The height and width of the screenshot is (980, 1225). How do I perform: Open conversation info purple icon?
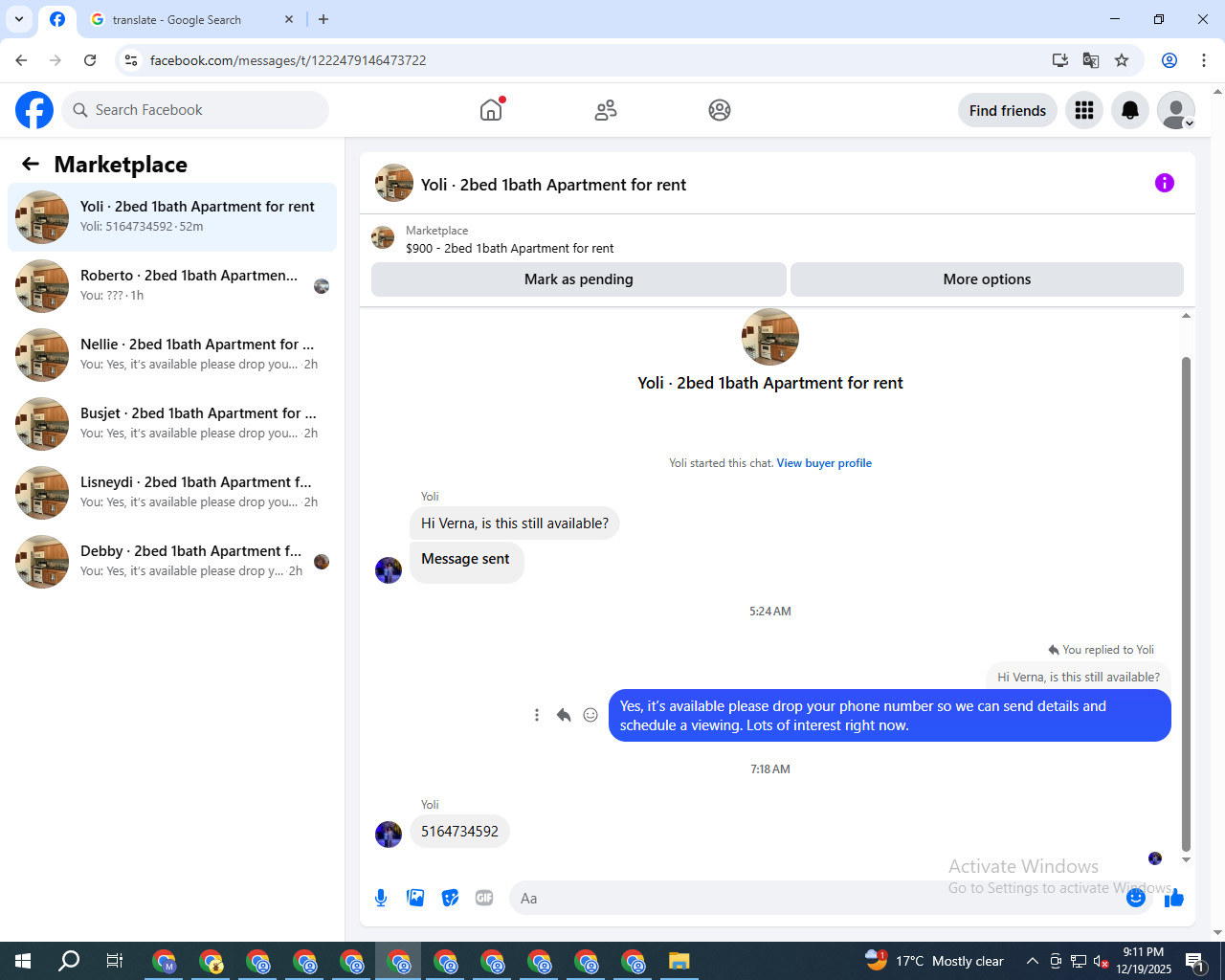click(x=1165, y=183)
